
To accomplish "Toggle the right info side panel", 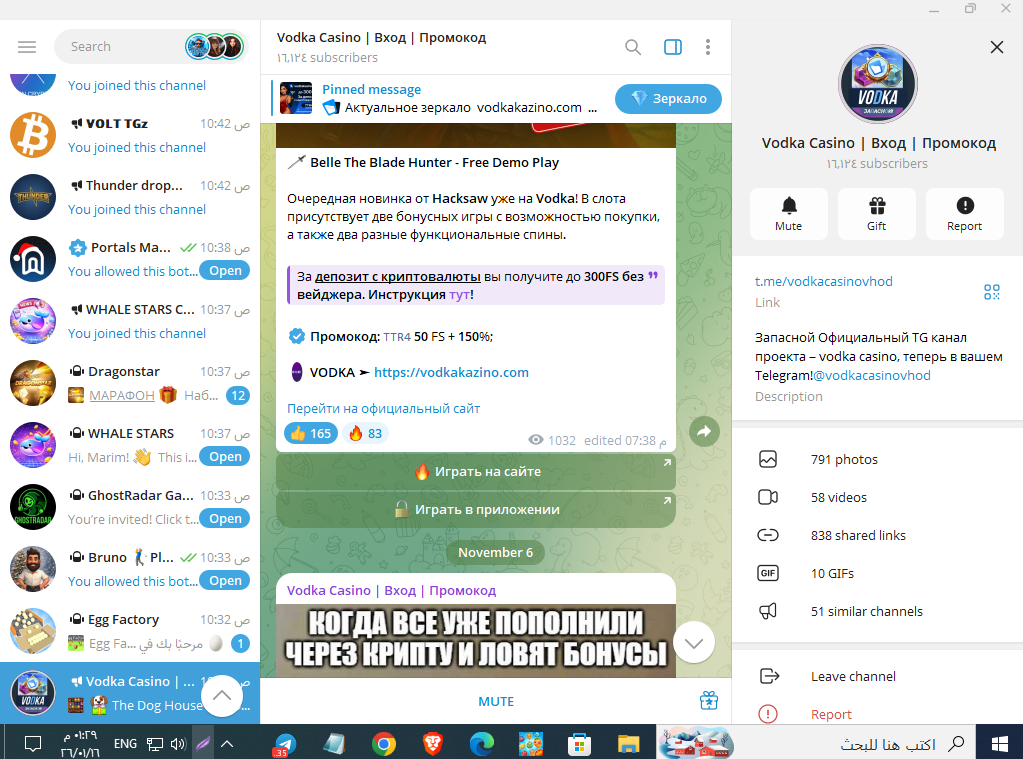I will tap(673, 47).
